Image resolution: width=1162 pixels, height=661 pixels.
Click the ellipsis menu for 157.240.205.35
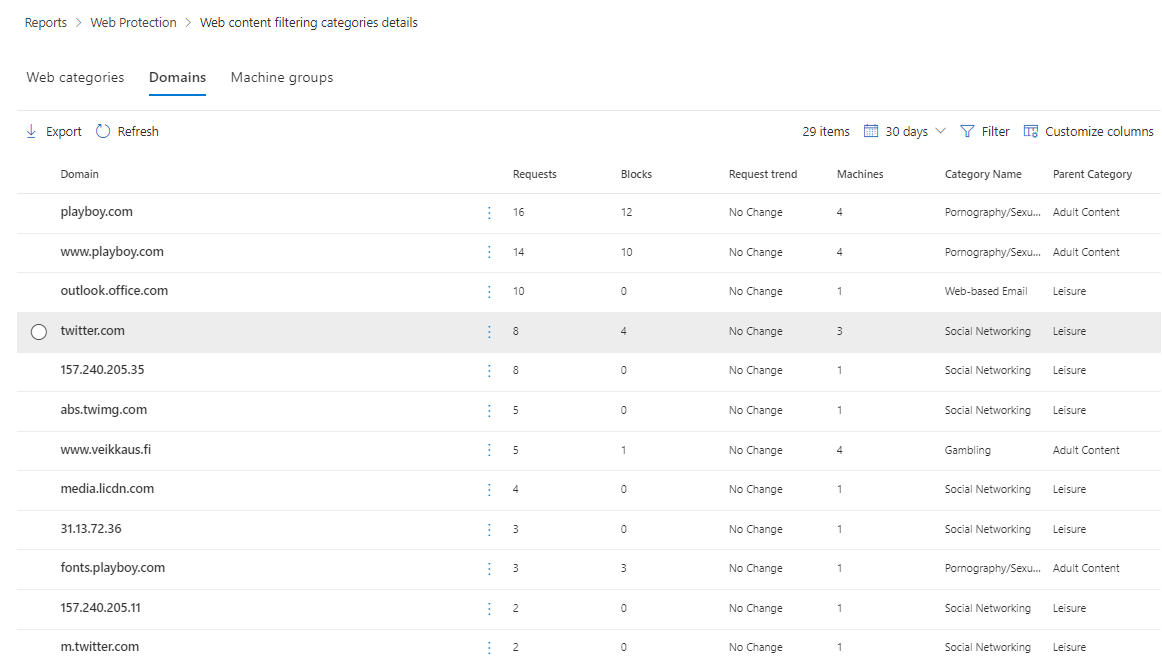(x=489, y=370)
